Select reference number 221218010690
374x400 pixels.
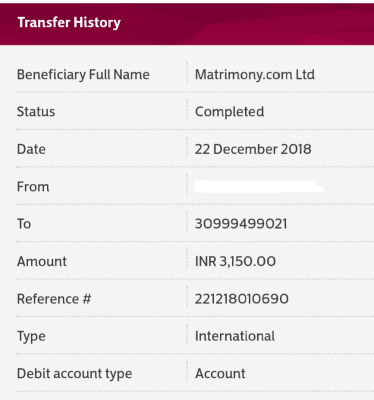pos(242,299)
